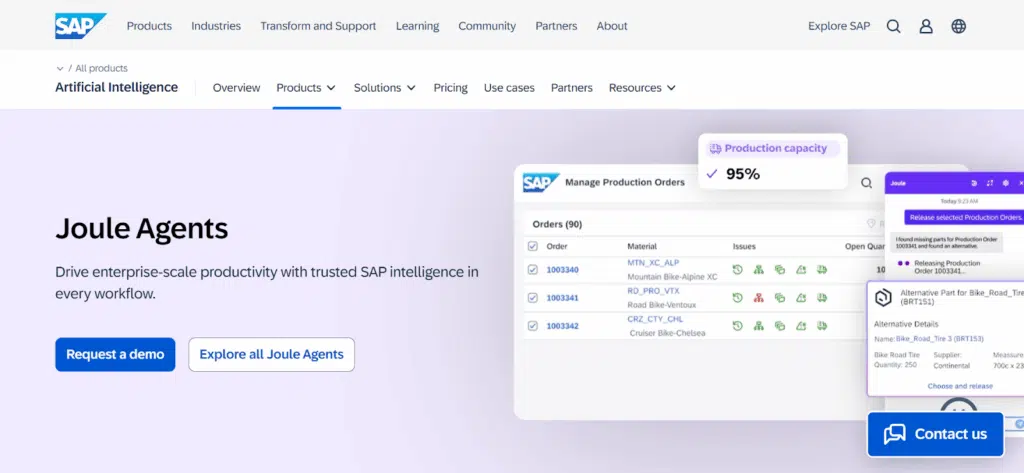Click the settings gear icon in Joule header

(1006, 183)
